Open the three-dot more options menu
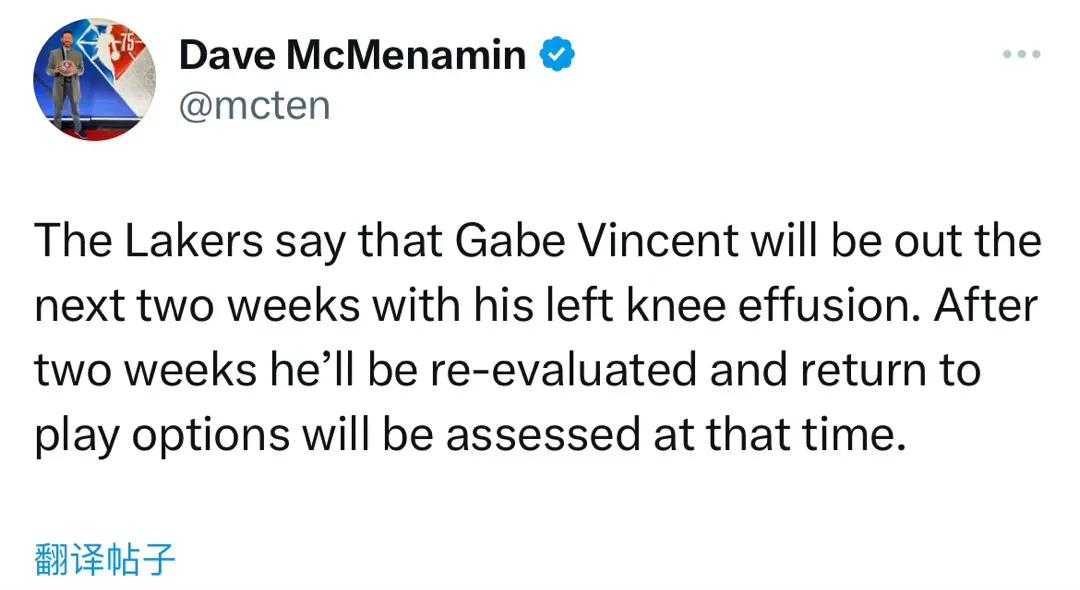The height and width of the screenshot is (590, 1080). pos(1021,55)
